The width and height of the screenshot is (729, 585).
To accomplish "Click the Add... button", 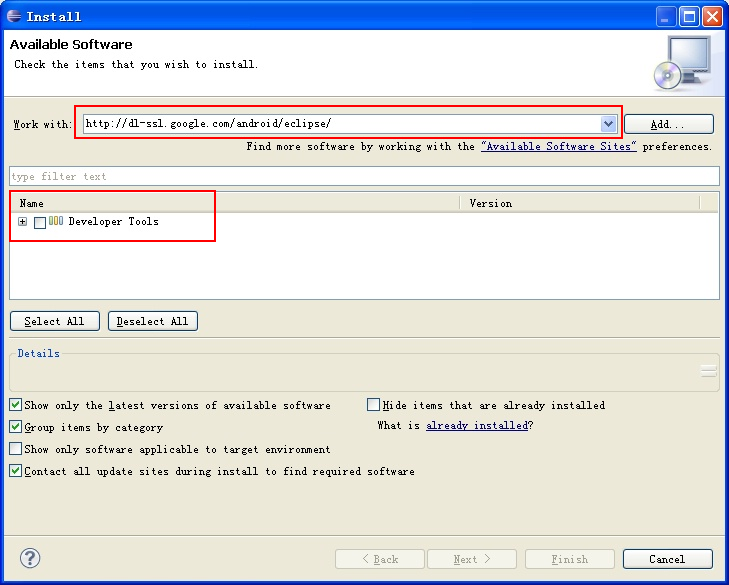I will tap(669, 124).
